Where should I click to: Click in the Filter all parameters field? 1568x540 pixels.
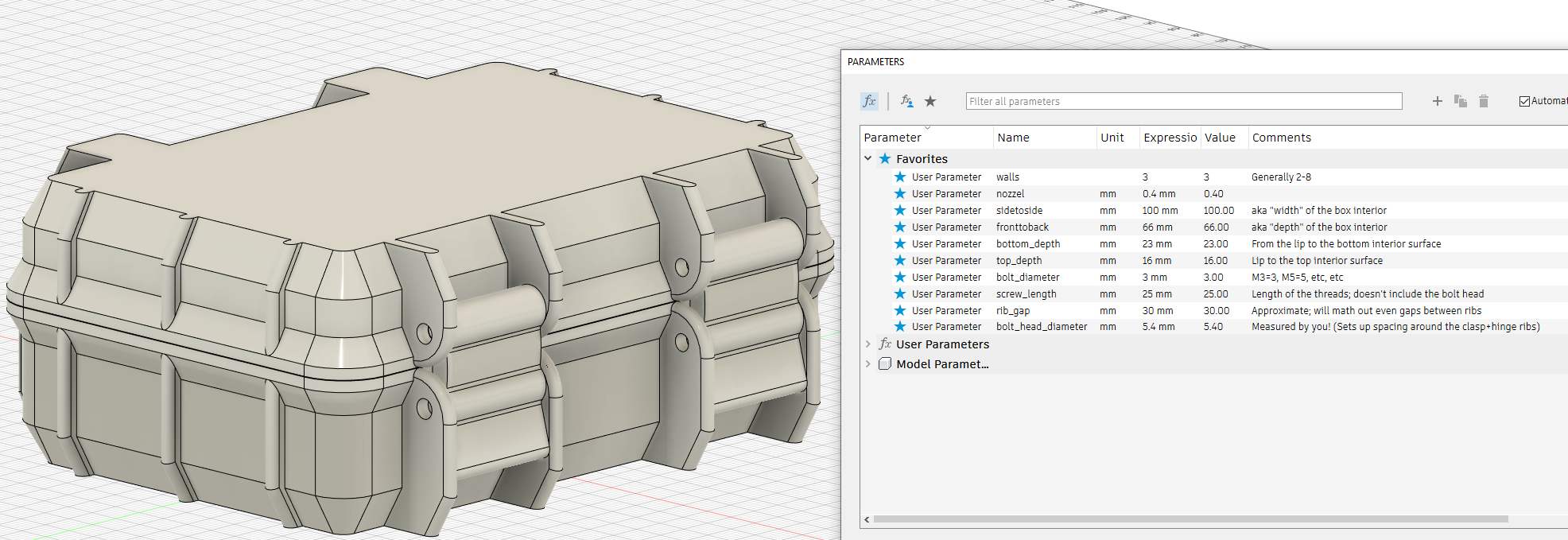pyautogui.click(x=1183, y=101)
